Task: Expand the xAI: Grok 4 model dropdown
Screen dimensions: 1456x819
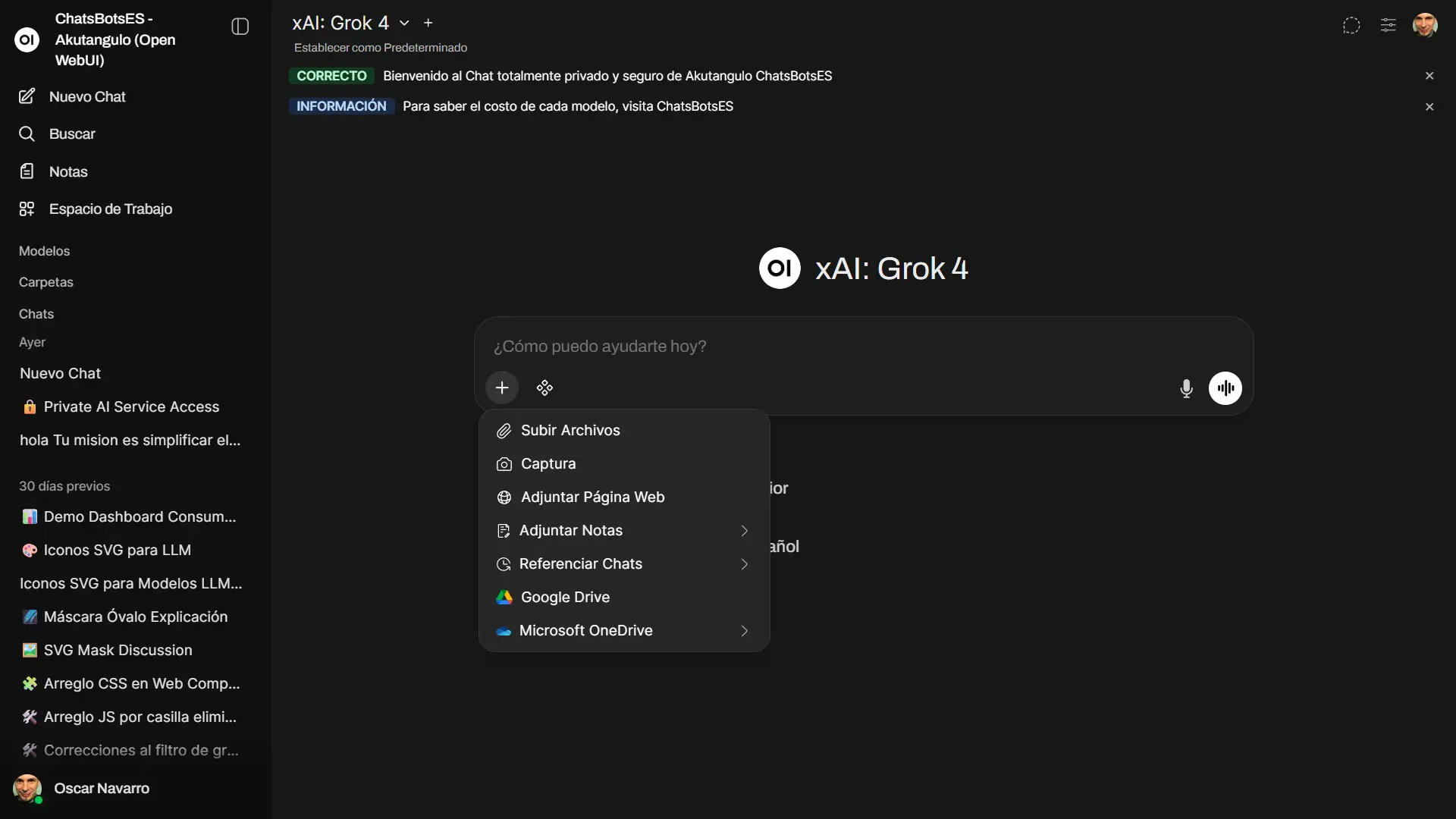Action: point(404,24)
